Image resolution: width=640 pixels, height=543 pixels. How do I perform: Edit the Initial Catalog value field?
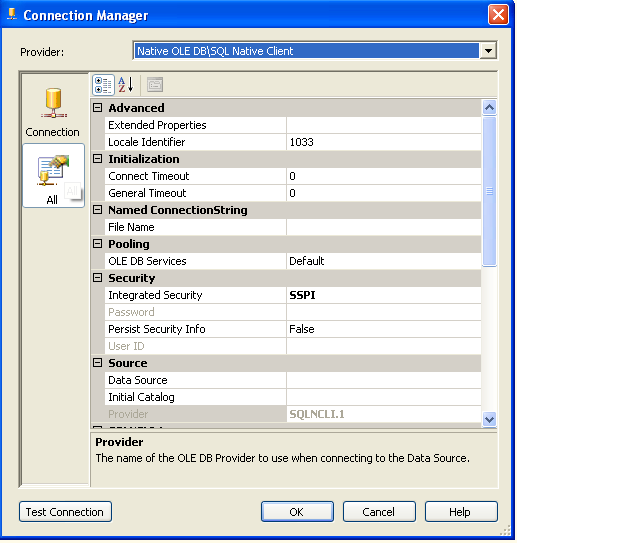[x=384, y=397]
